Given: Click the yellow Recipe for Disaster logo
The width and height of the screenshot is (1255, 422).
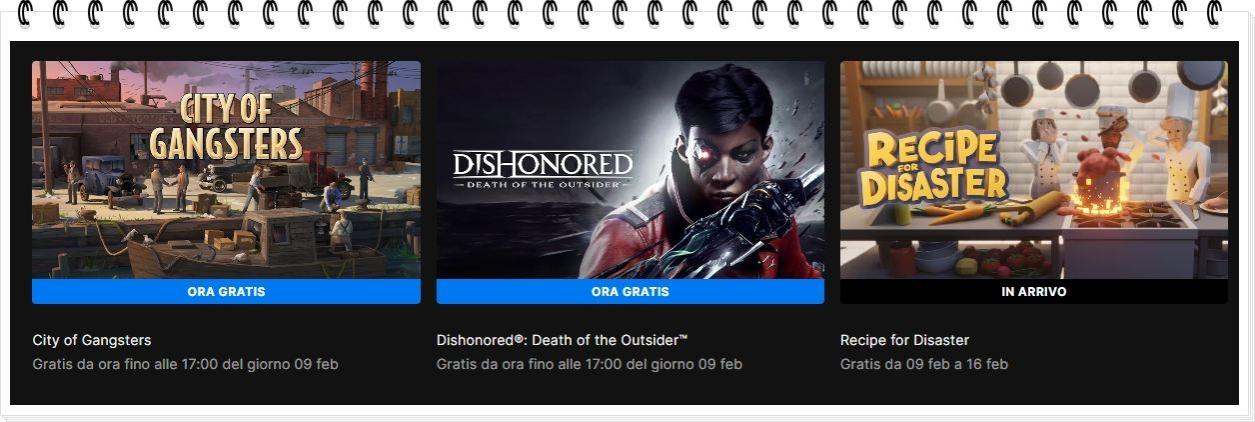Looking at the screenshot, I should point(935,168).
